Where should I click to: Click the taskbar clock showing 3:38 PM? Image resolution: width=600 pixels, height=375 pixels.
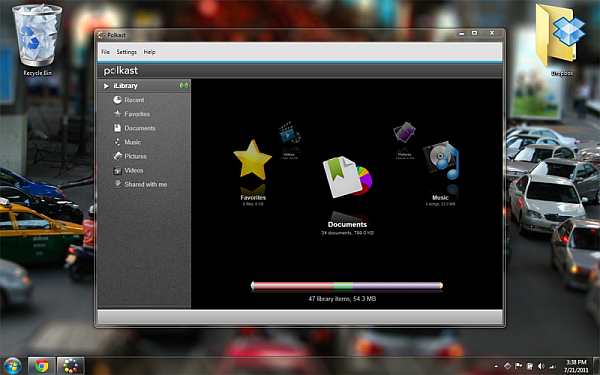(x=576, y=366)
